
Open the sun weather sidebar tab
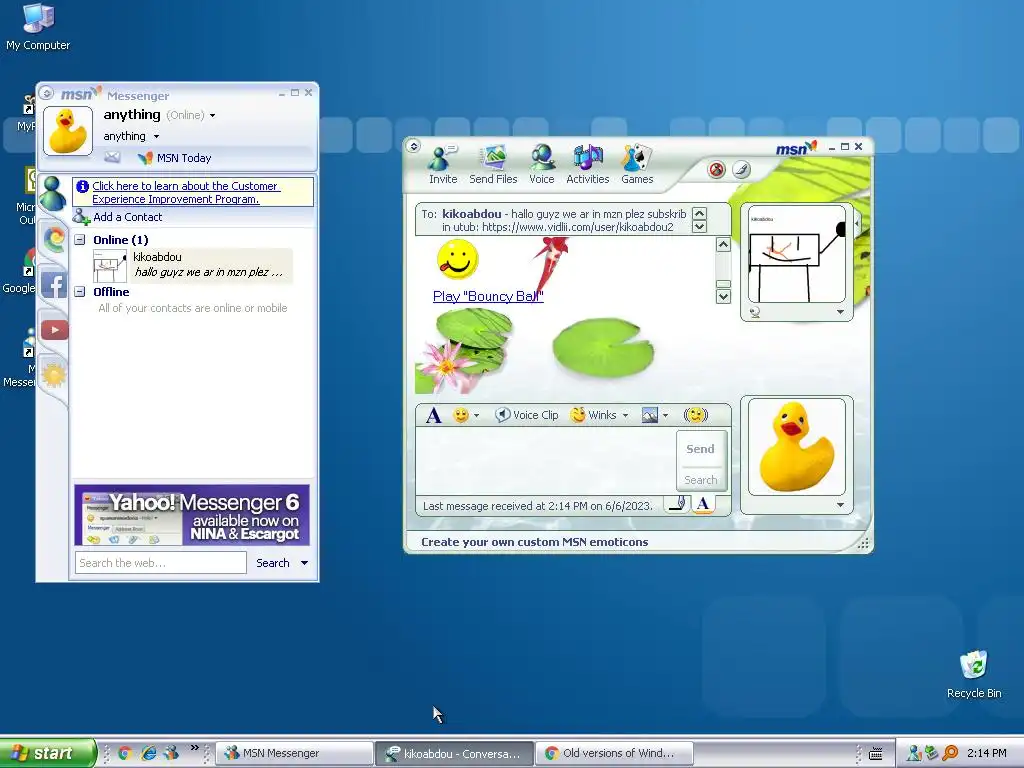coord(54,375)
